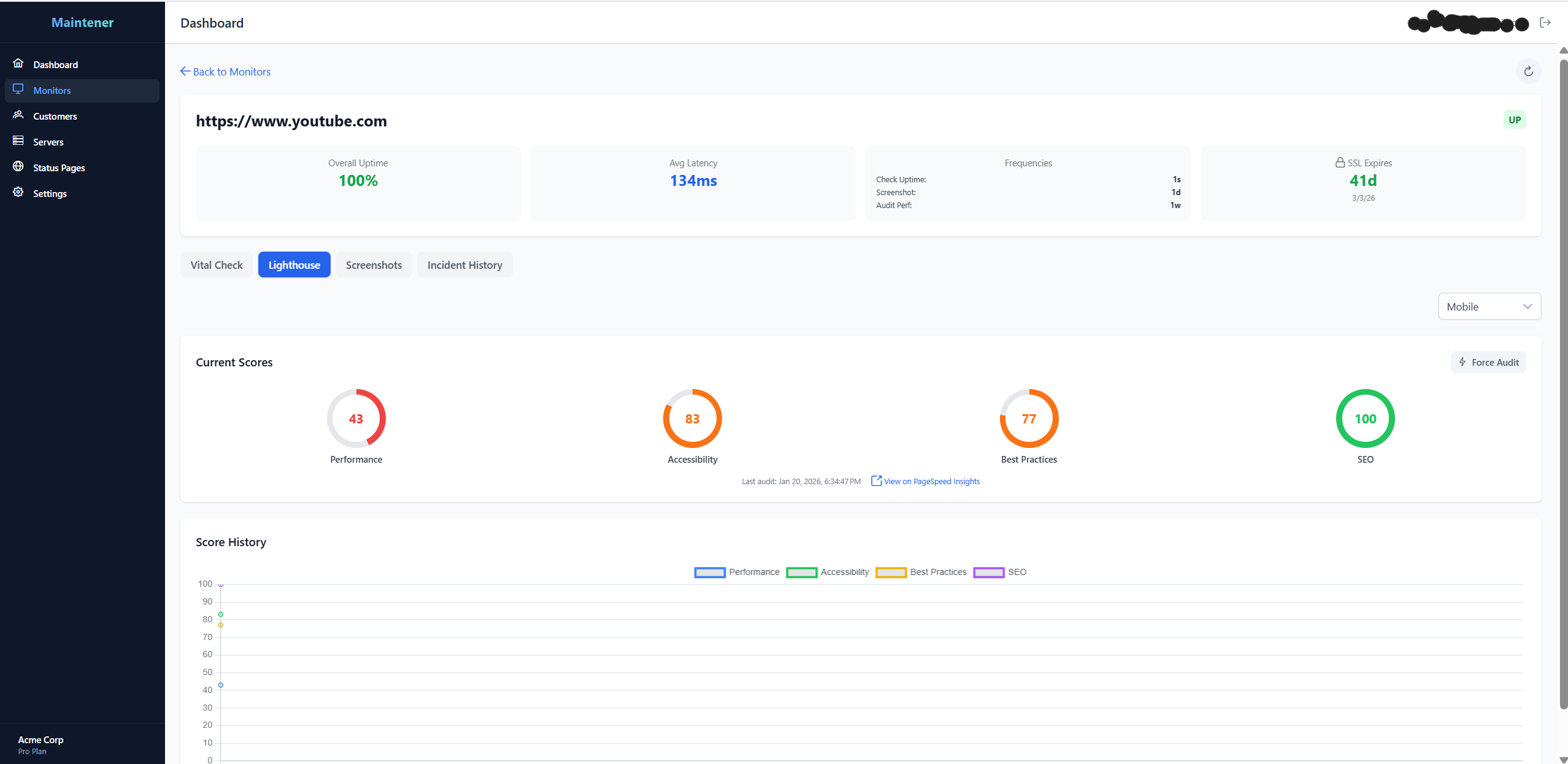This screenshot has width=1568, height=764.
Task: Select the Monitors monitor icon in sidebar
Action: coord(18,90)
